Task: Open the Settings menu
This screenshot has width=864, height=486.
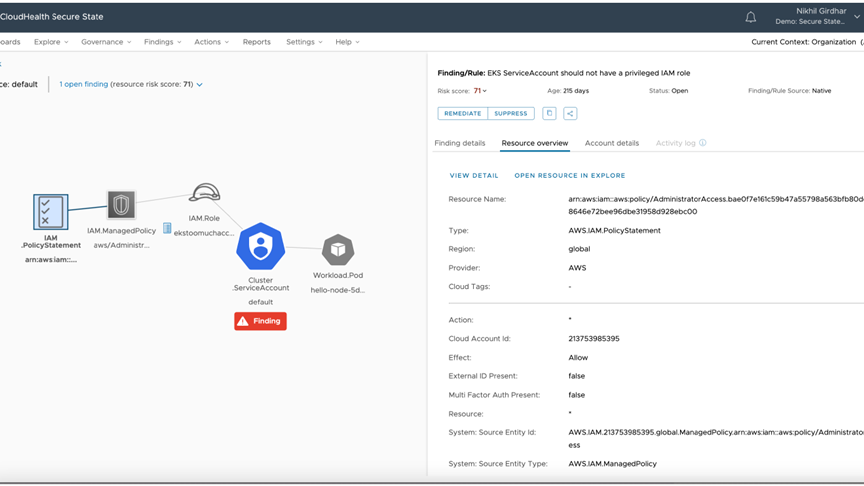Action: [304, 42]
